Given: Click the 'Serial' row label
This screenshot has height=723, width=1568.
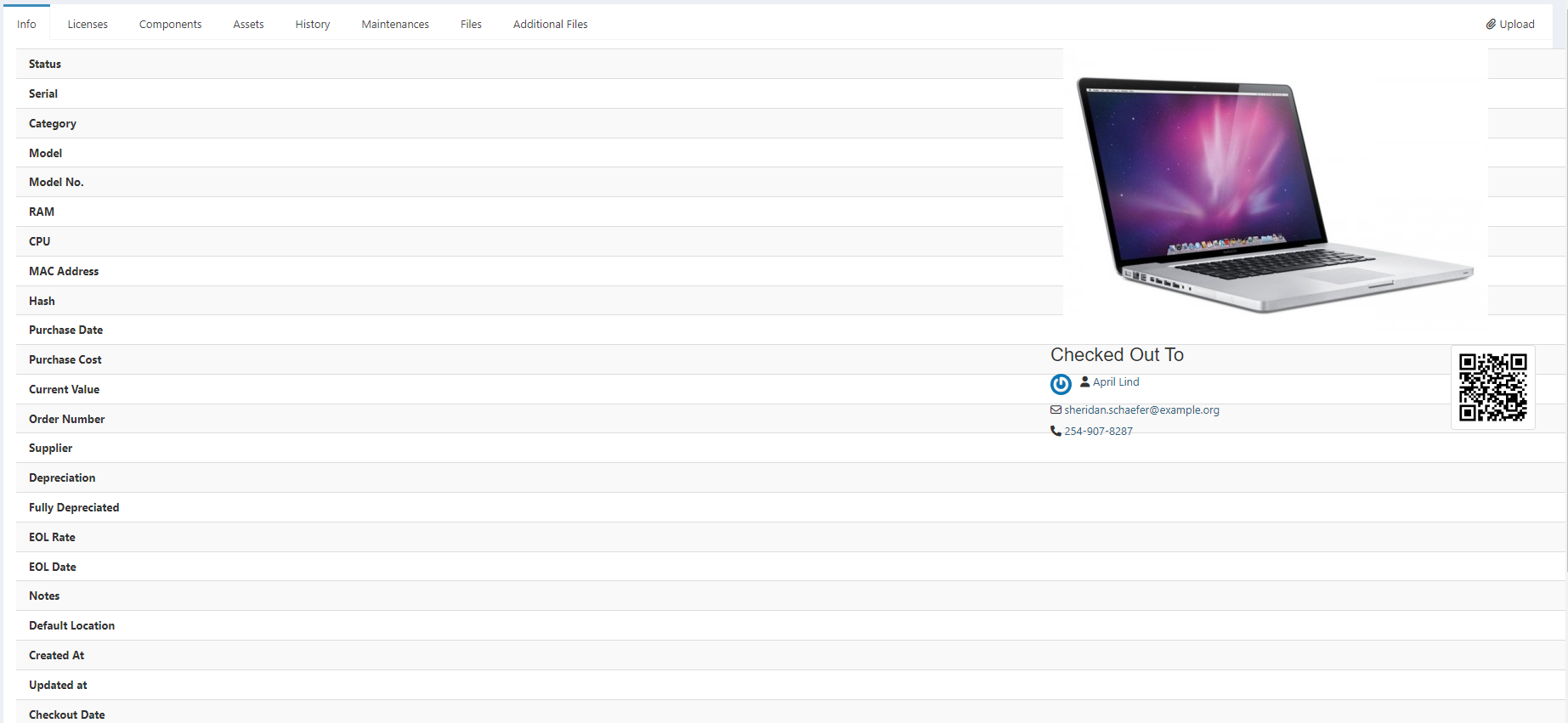Looking at the screenshot, I should [43, 93].
